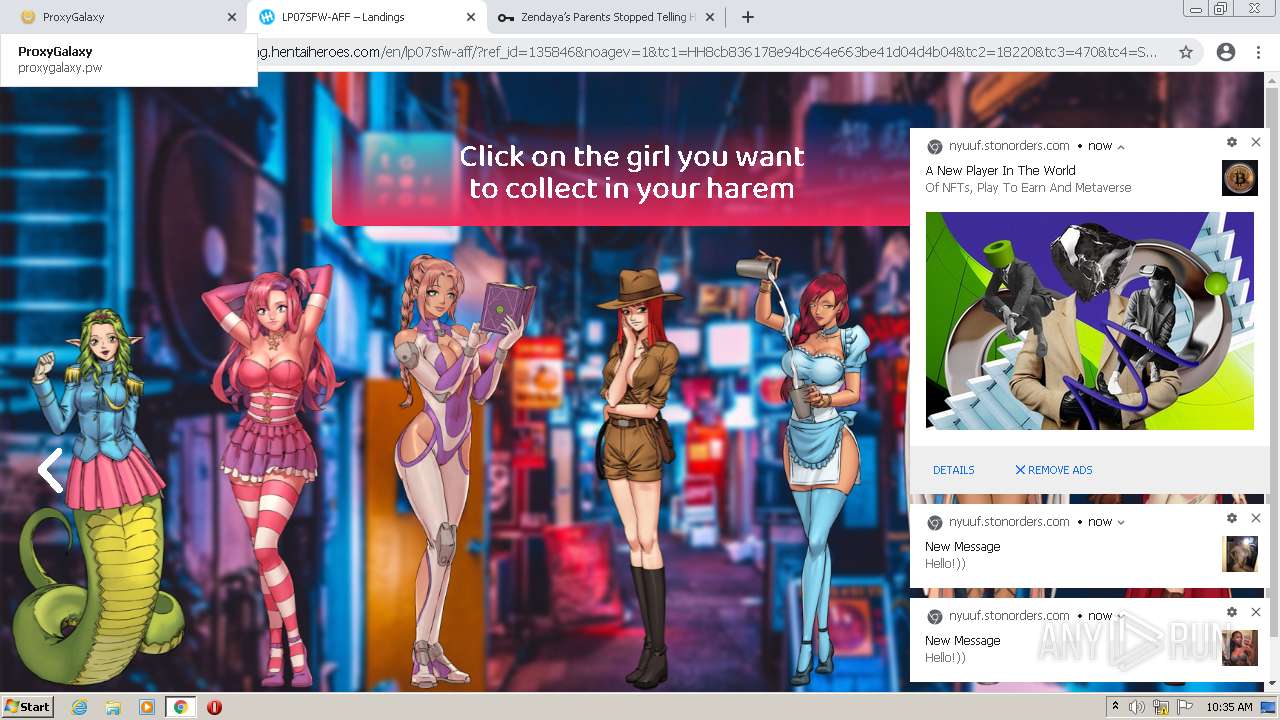
Task: Select the red-haired explorer with hat
Action: coord(642,478)
